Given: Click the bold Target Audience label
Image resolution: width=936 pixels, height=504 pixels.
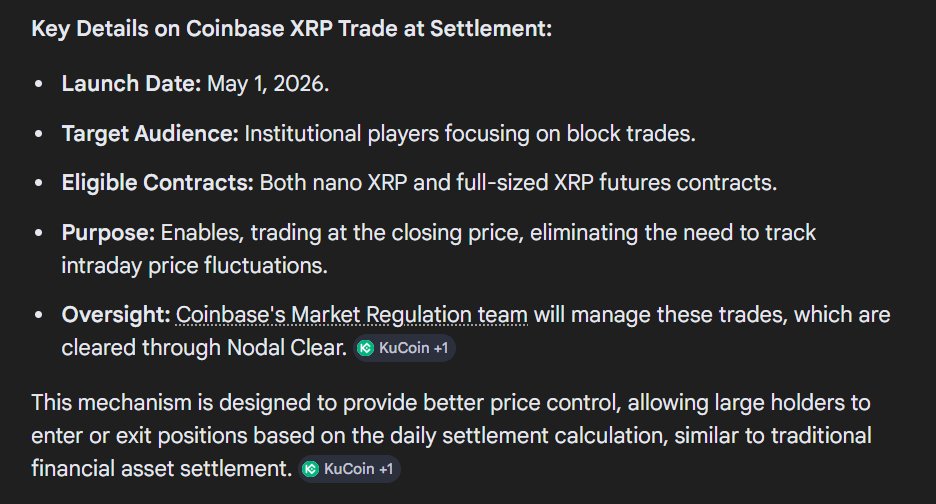Looking at the screenshot, I should pos(150,133).
